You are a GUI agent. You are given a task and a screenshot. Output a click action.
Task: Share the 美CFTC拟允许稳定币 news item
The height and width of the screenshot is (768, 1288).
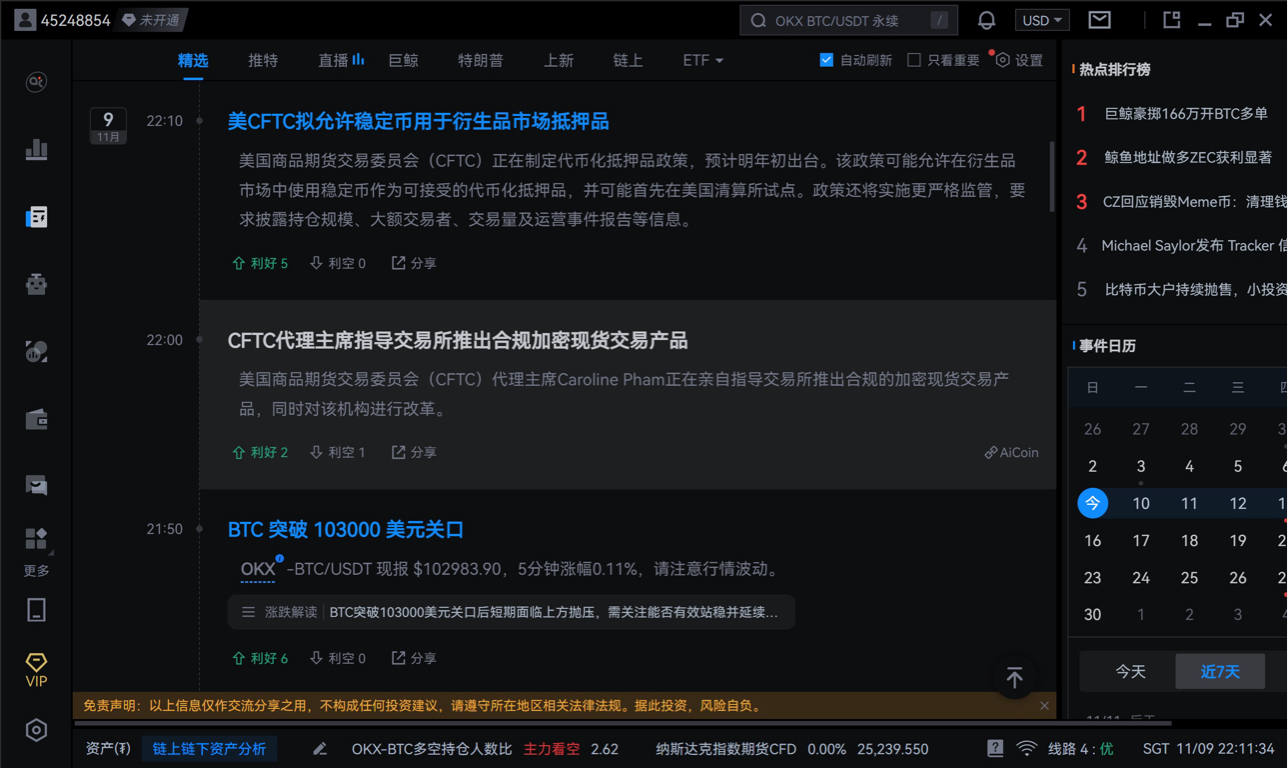pyautogui.click(x=414, y=263)
